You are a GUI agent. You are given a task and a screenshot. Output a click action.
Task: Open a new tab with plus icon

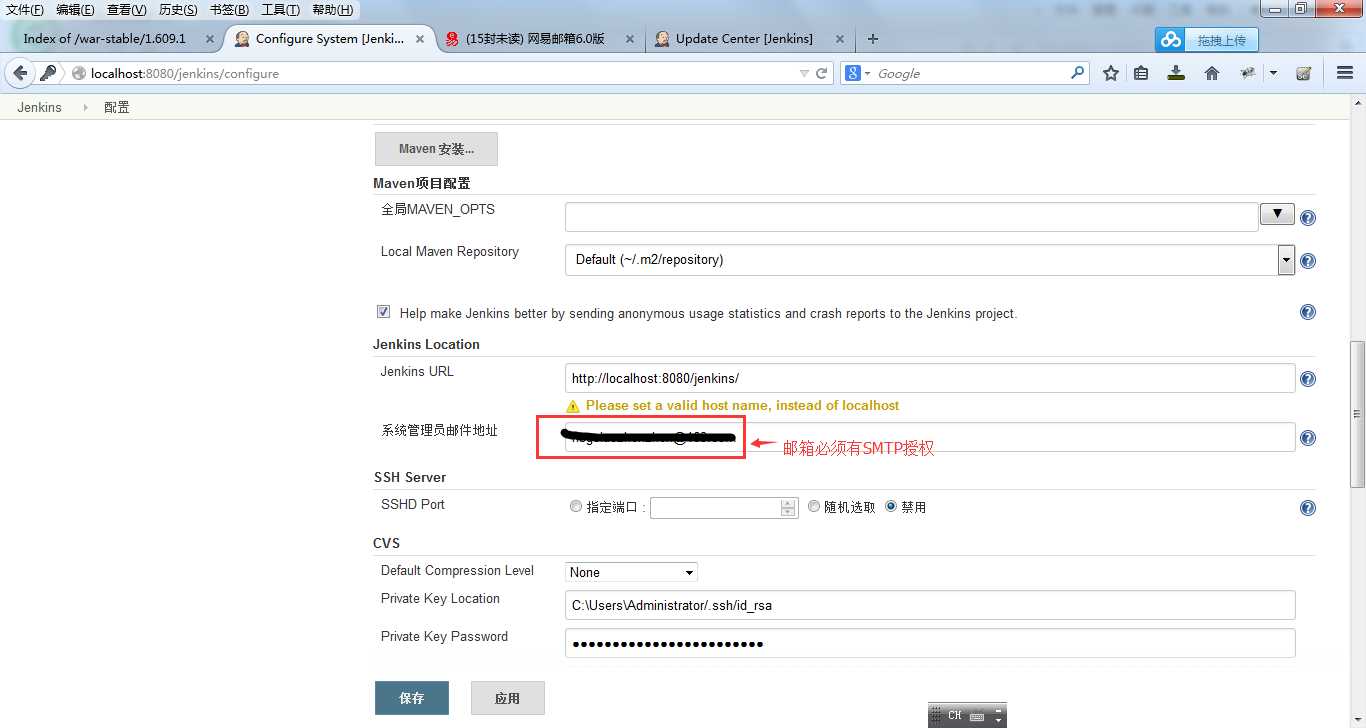(873, 39)
